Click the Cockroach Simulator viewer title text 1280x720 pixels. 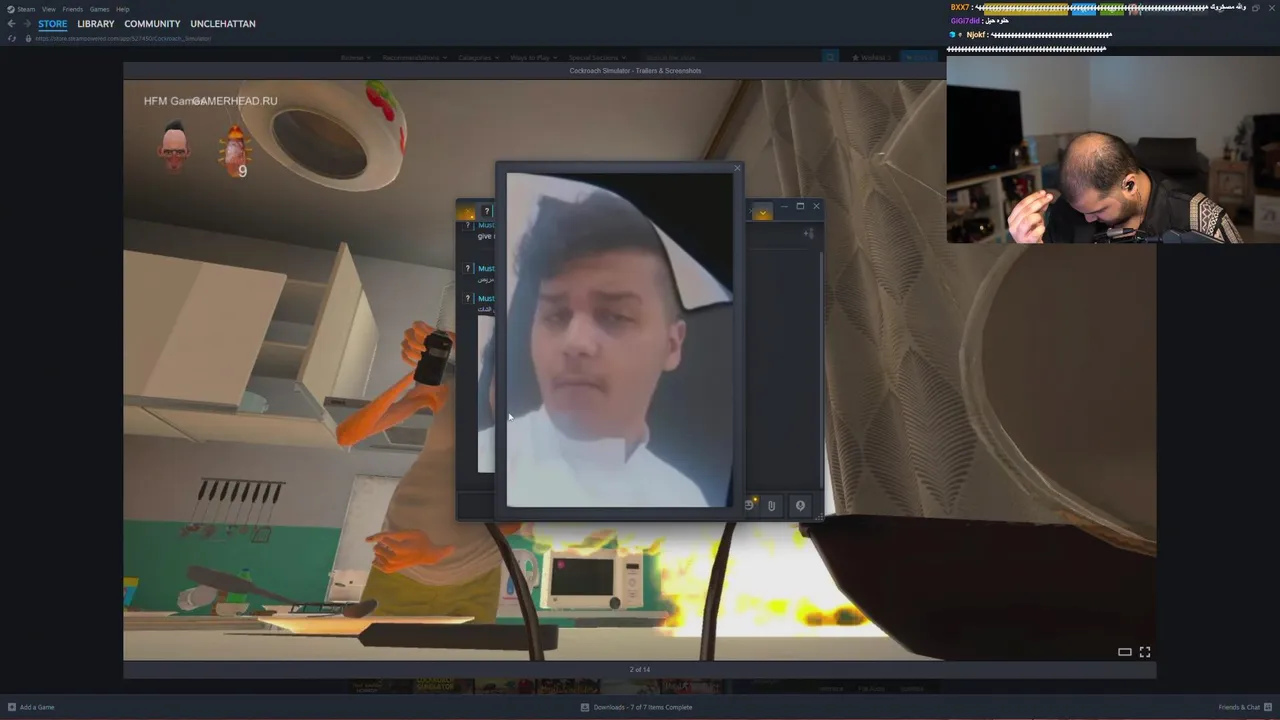635,71
